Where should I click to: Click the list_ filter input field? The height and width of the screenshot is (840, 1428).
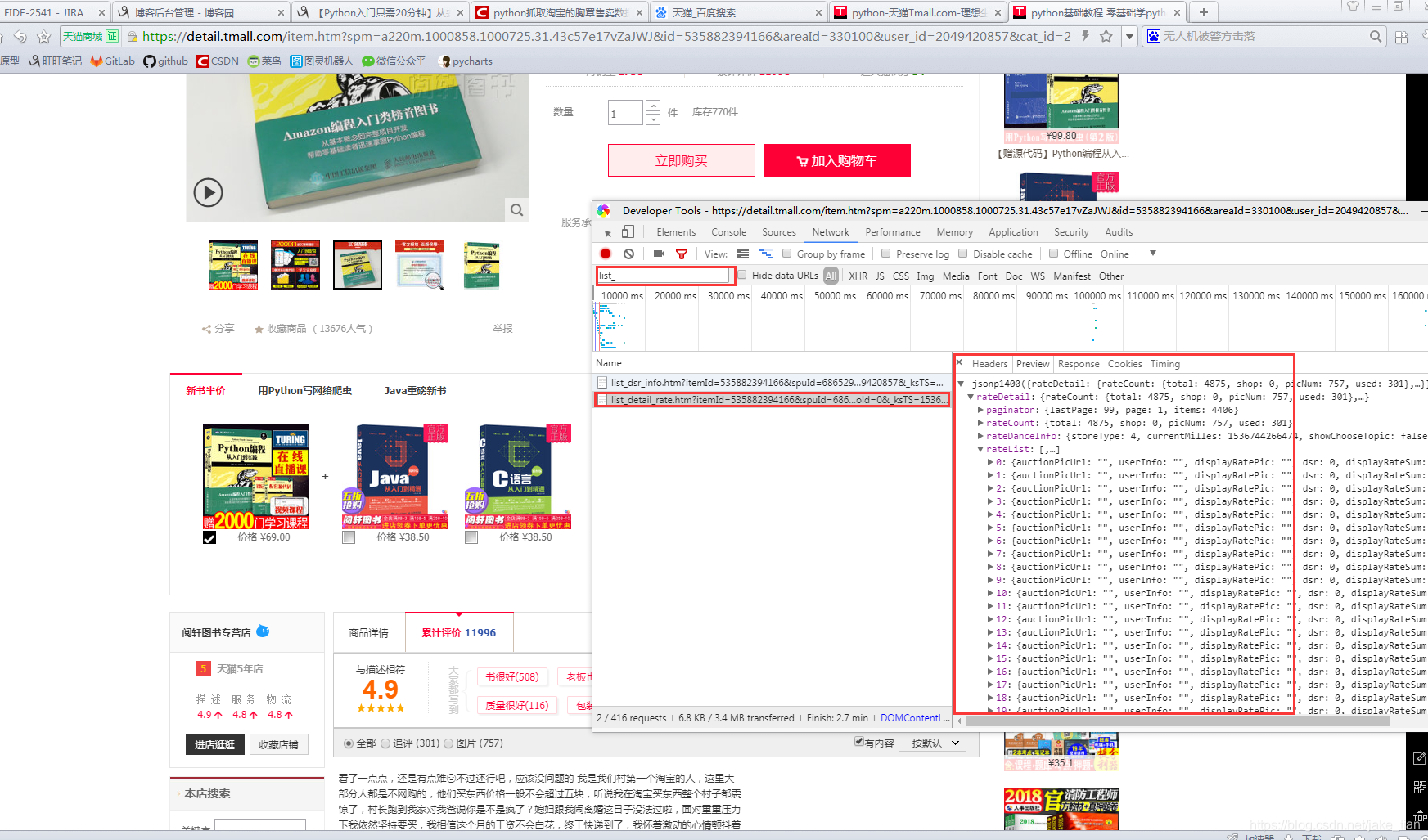pyautogui.click(x=664, y=276)
